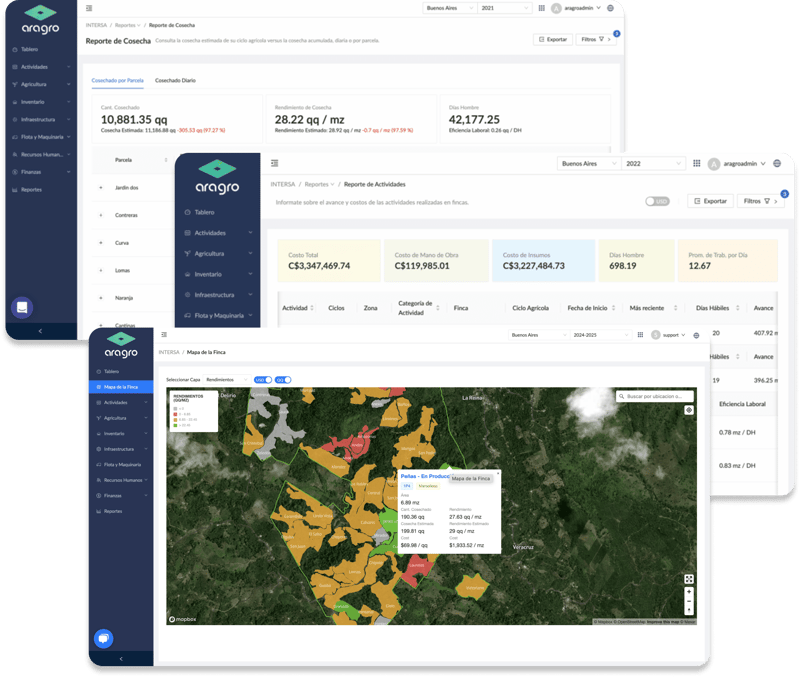Screen dimensions: 800x677
Task: Click the Buscar por ubicación search field
Action: coord(655,395)
